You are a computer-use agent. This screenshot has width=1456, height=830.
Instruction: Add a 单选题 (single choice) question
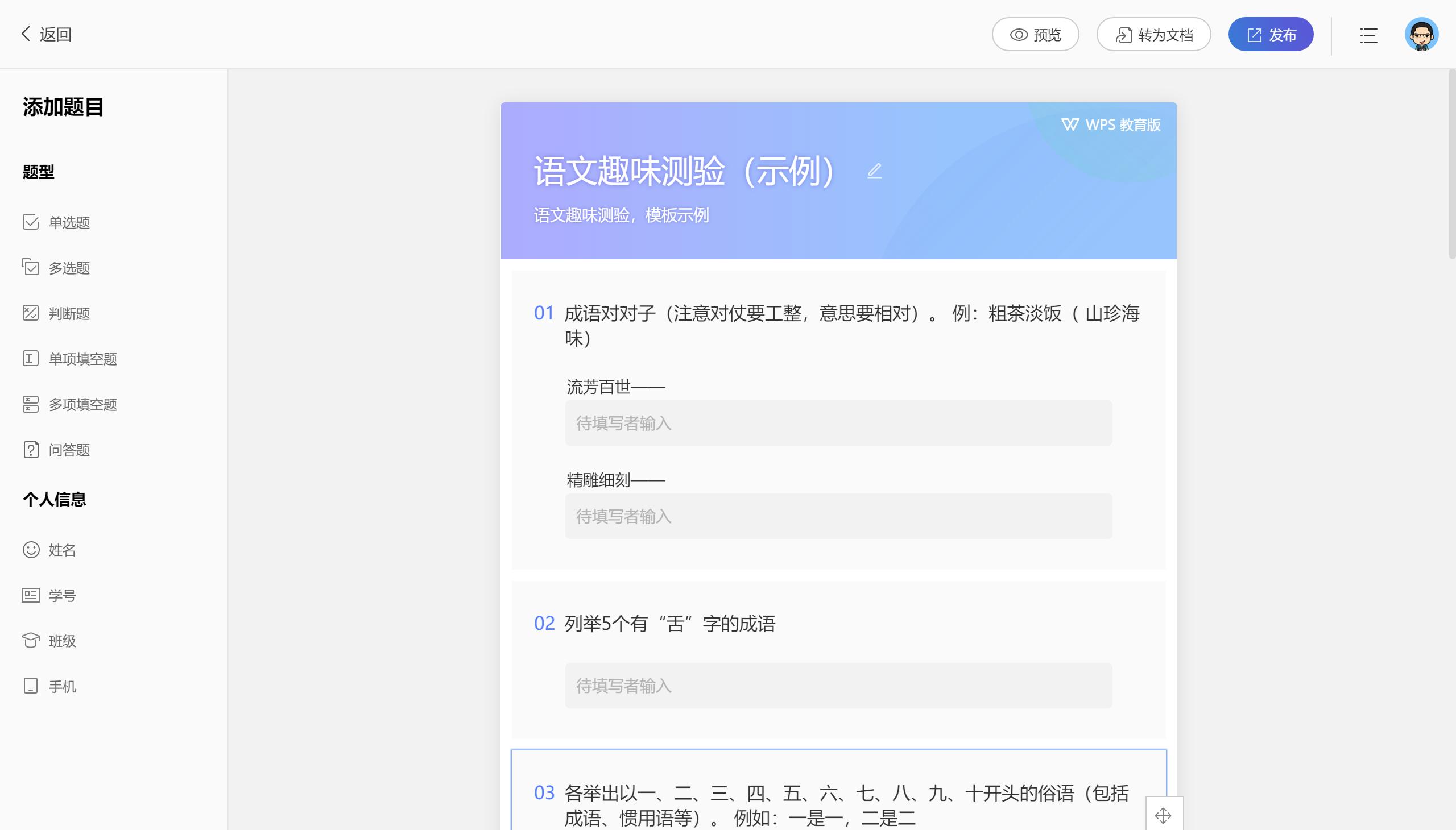pos(68,222)
